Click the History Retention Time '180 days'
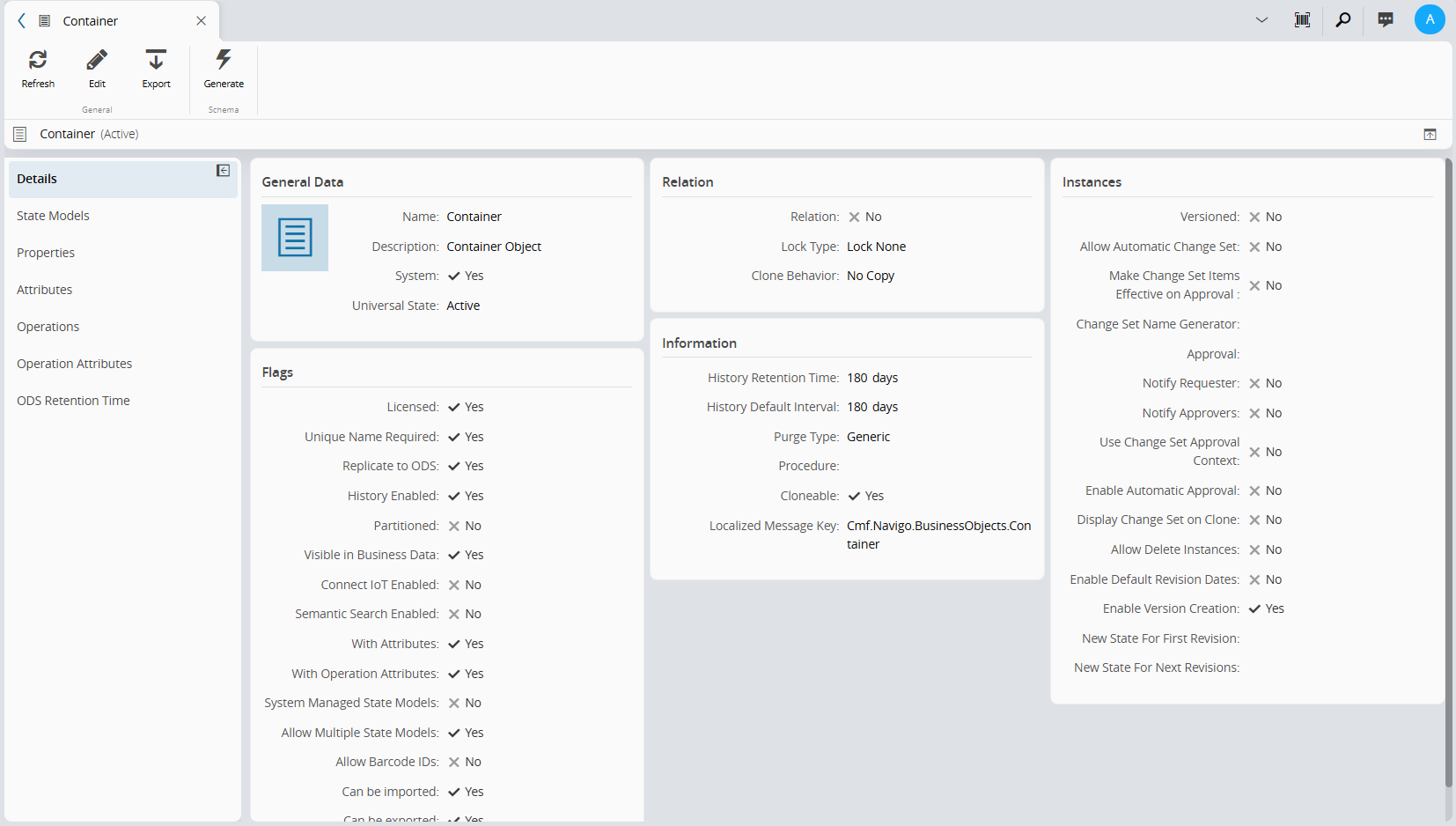The image size is (1456, 826). (872, 378)
